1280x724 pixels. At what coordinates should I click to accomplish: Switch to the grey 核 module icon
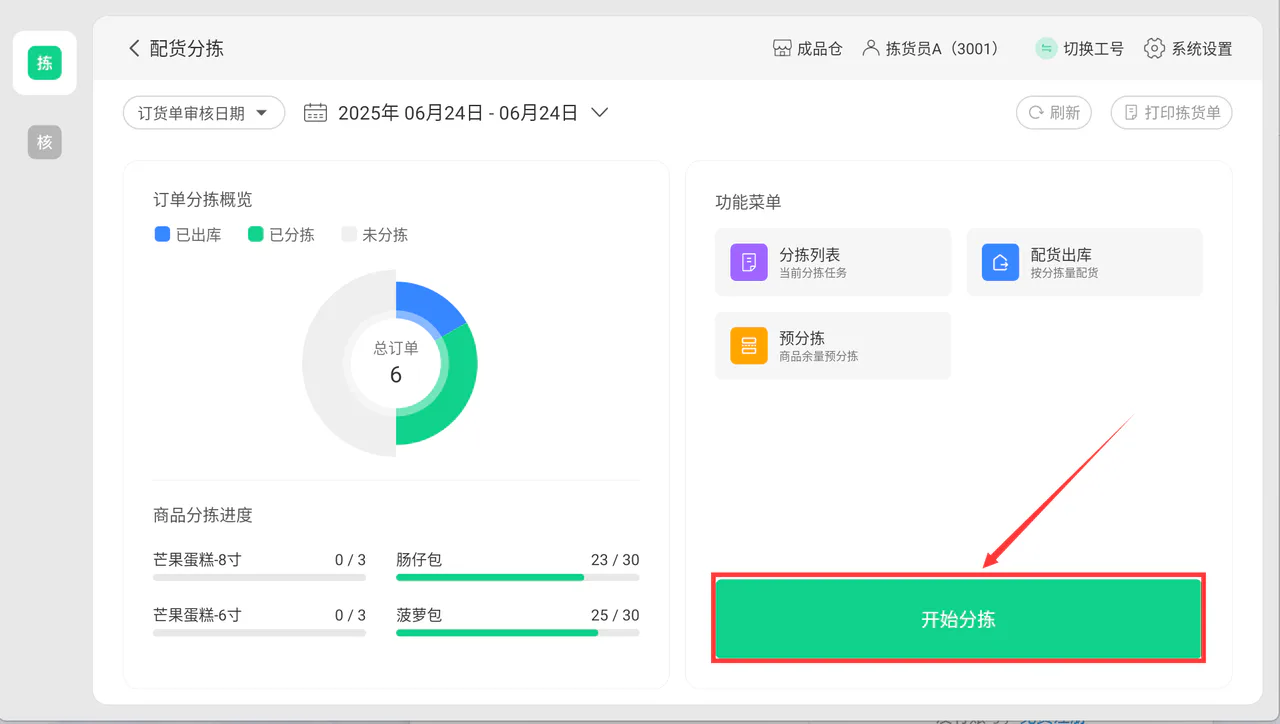click(44, 142)
